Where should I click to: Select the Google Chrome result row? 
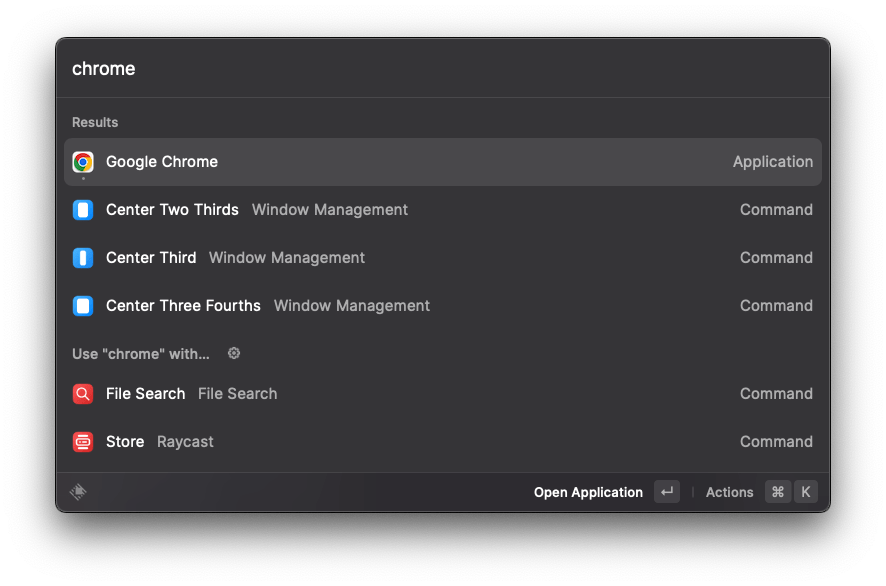(x=442, y=162)
